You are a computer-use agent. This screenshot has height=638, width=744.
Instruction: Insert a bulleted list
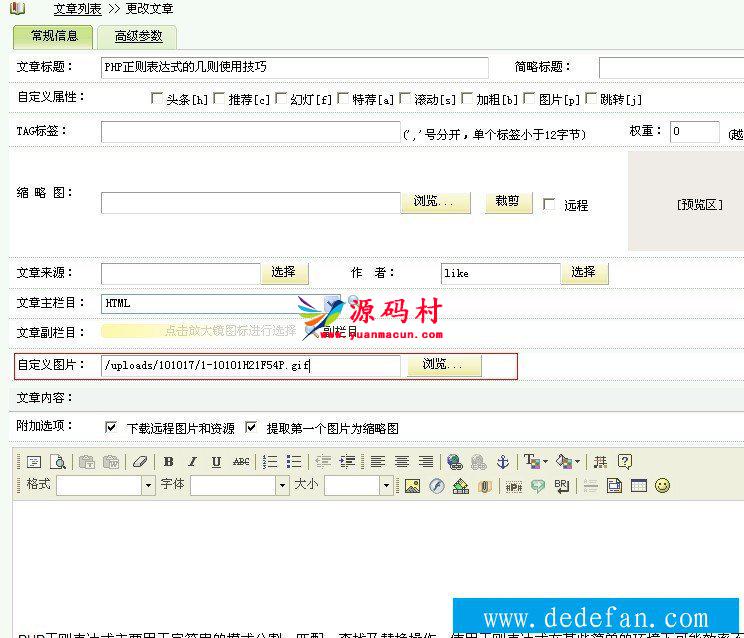point(294,462)
